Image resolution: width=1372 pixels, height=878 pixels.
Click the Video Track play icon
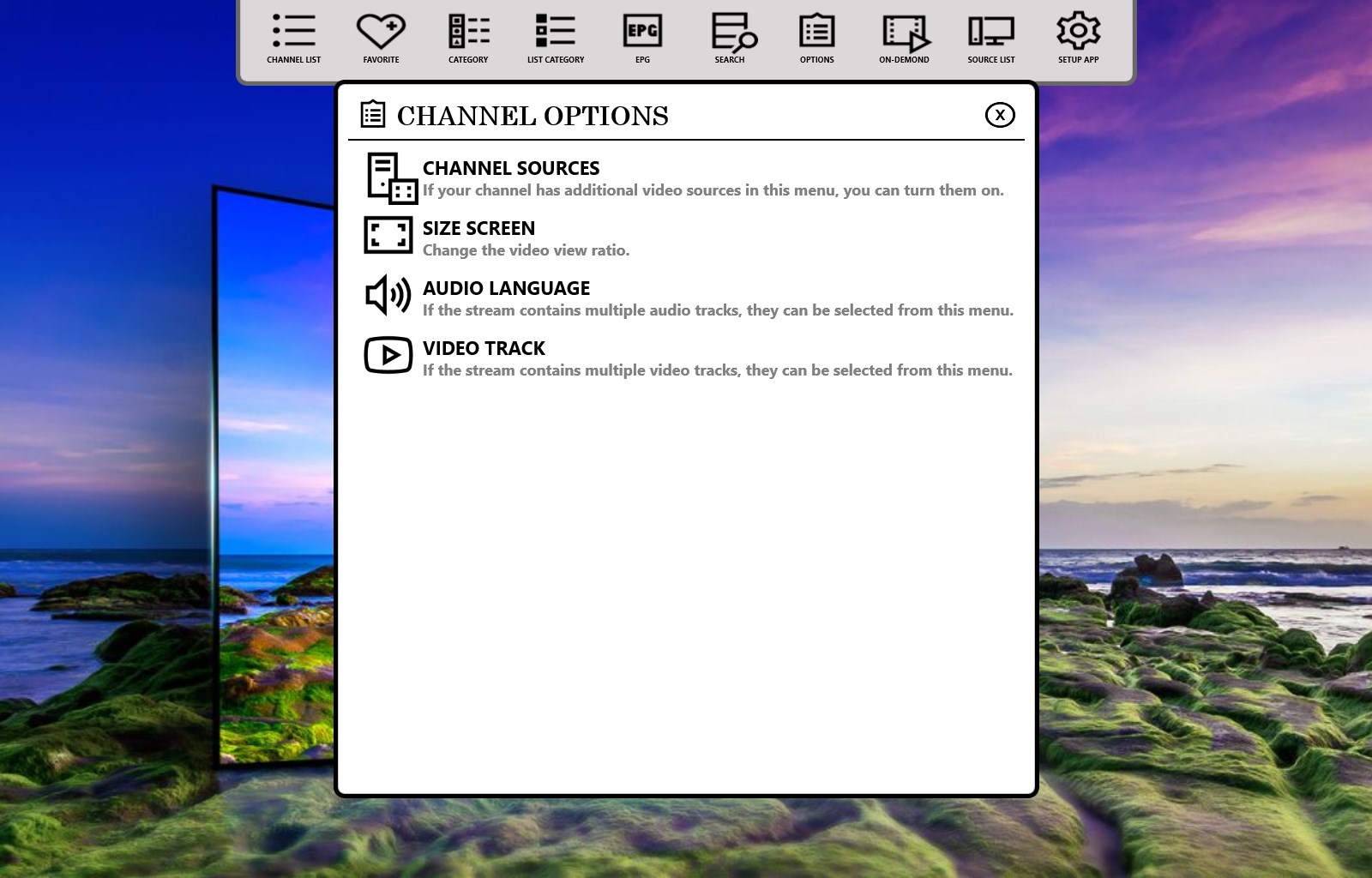tap(388, 355)
